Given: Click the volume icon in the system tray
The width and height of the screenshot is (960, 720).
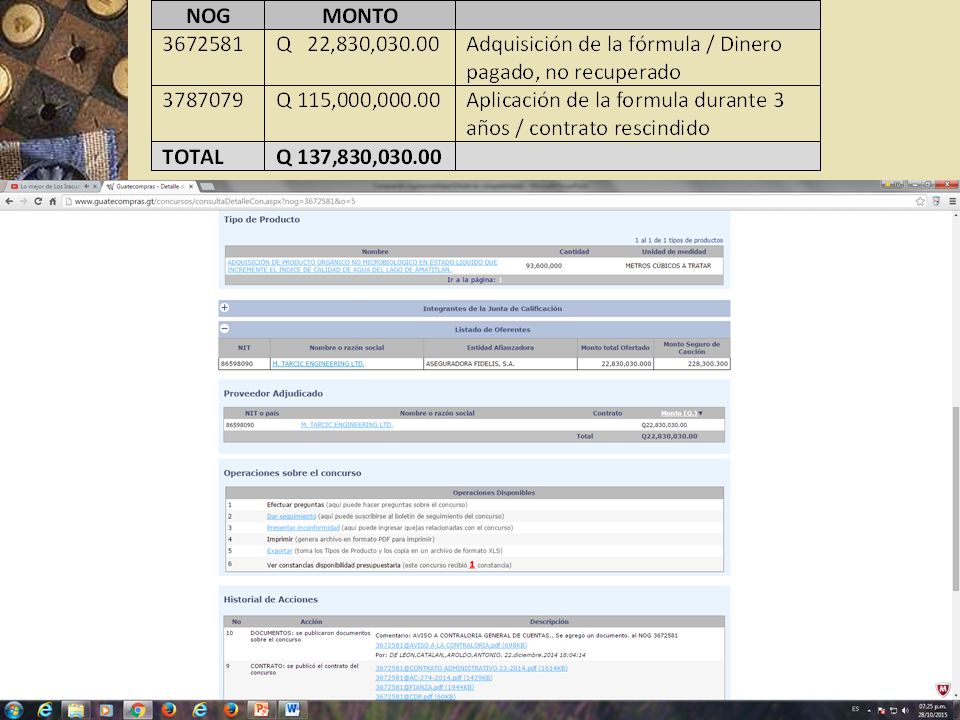Looking at the screenshot, I should [905, 711].
